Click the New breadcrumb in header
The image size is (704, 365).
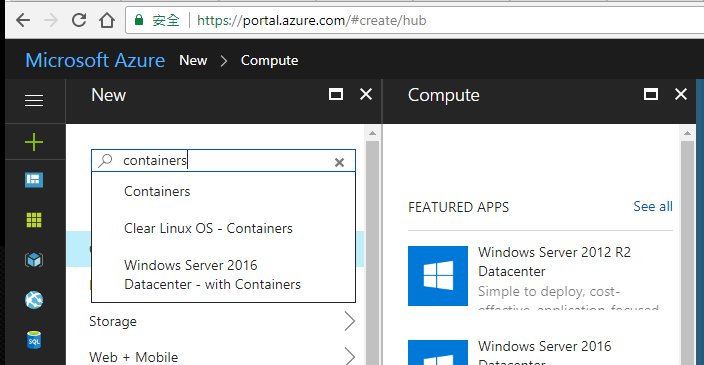coord(193,60)
